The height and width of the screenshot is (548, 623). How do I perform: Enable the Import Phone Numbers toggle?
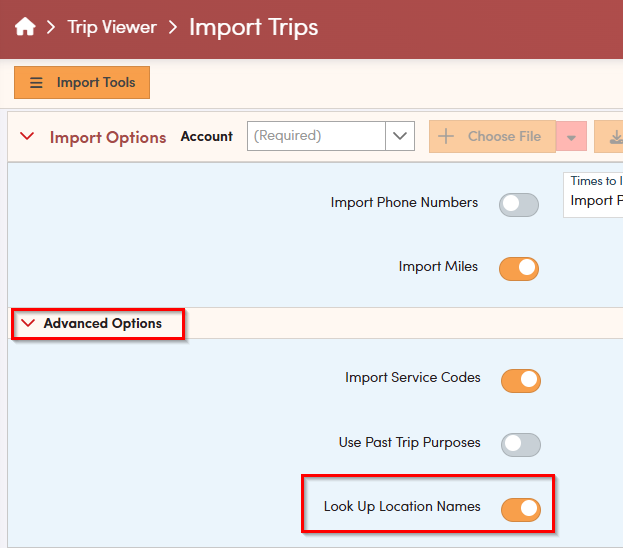pos(519,204)
